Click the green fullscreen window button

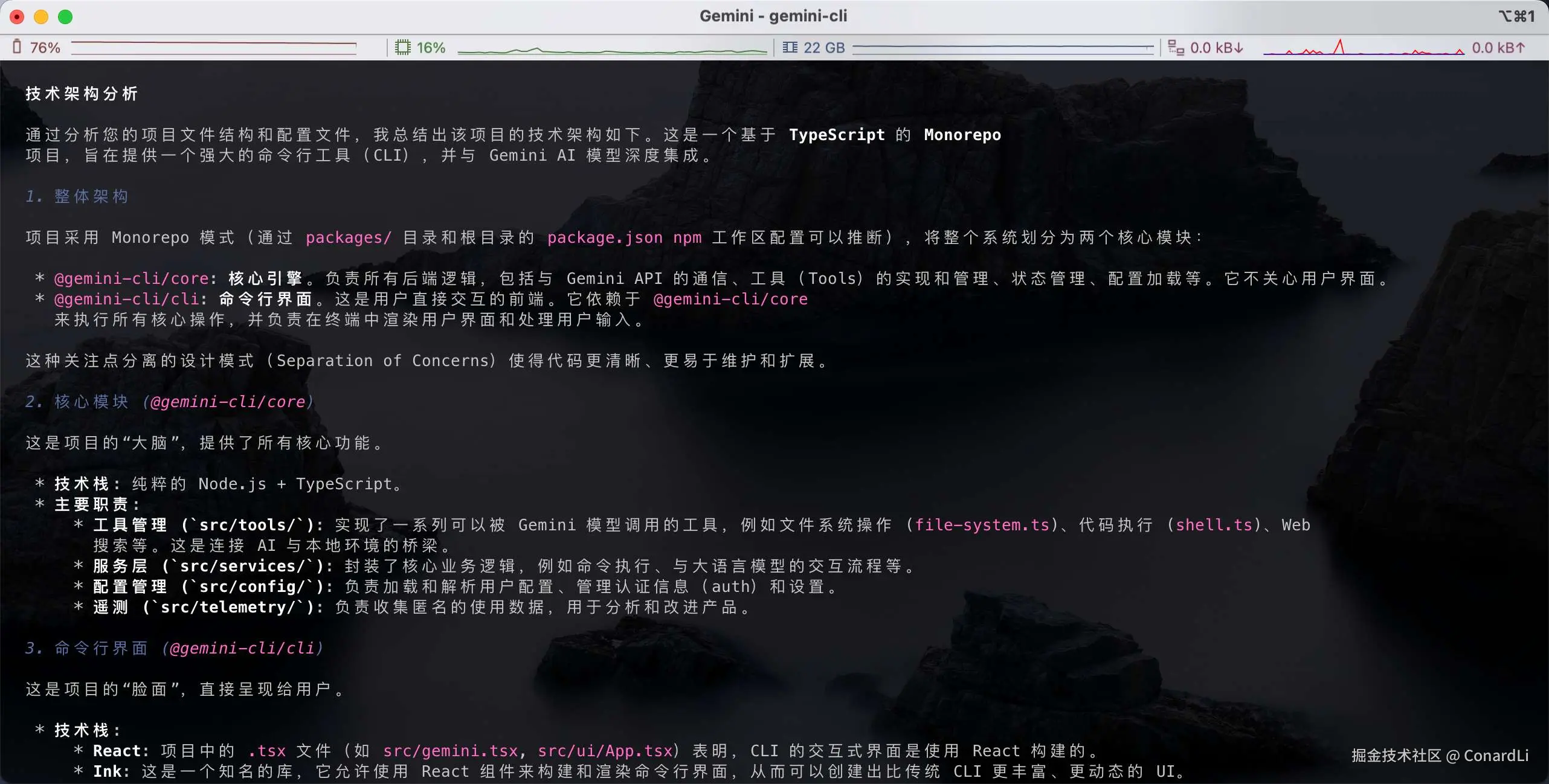pos(65,17)
